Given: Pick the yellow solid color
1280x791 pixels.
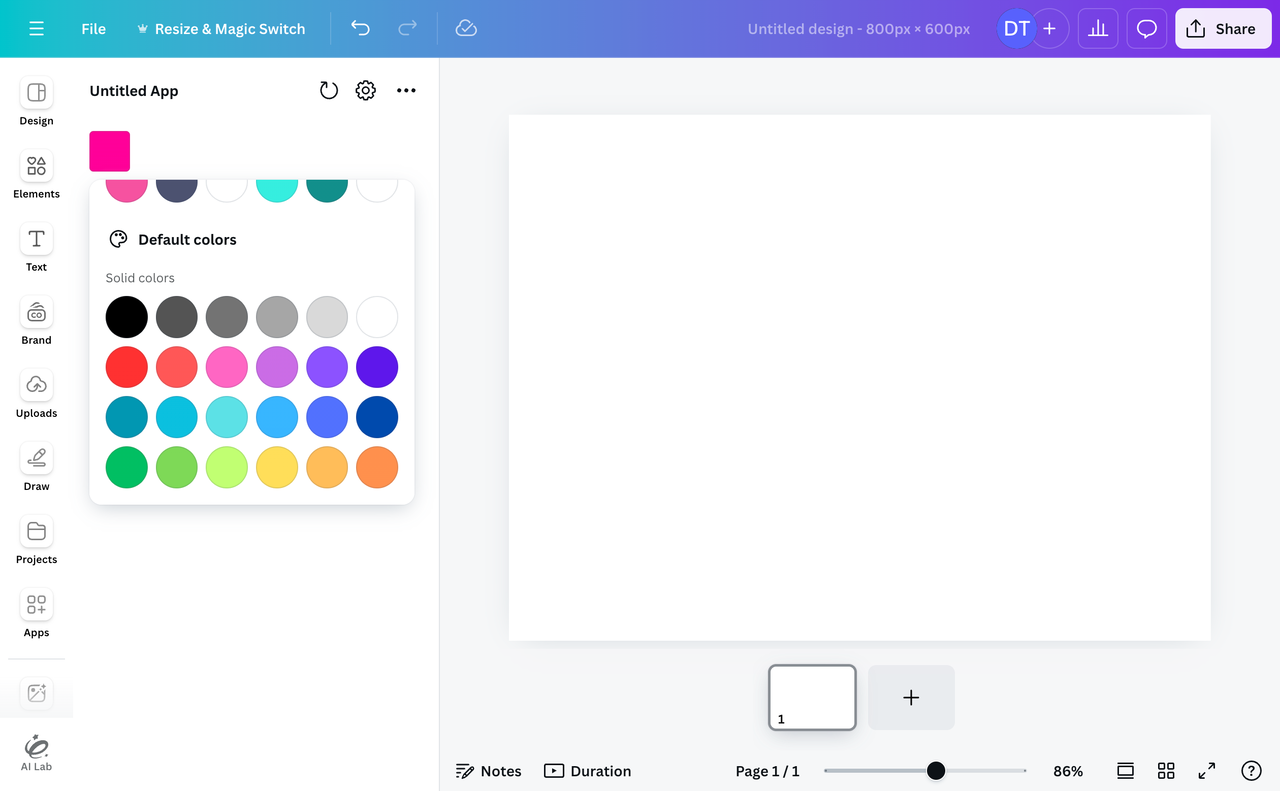Looking at the screenshot, I should tap(277, 467).
